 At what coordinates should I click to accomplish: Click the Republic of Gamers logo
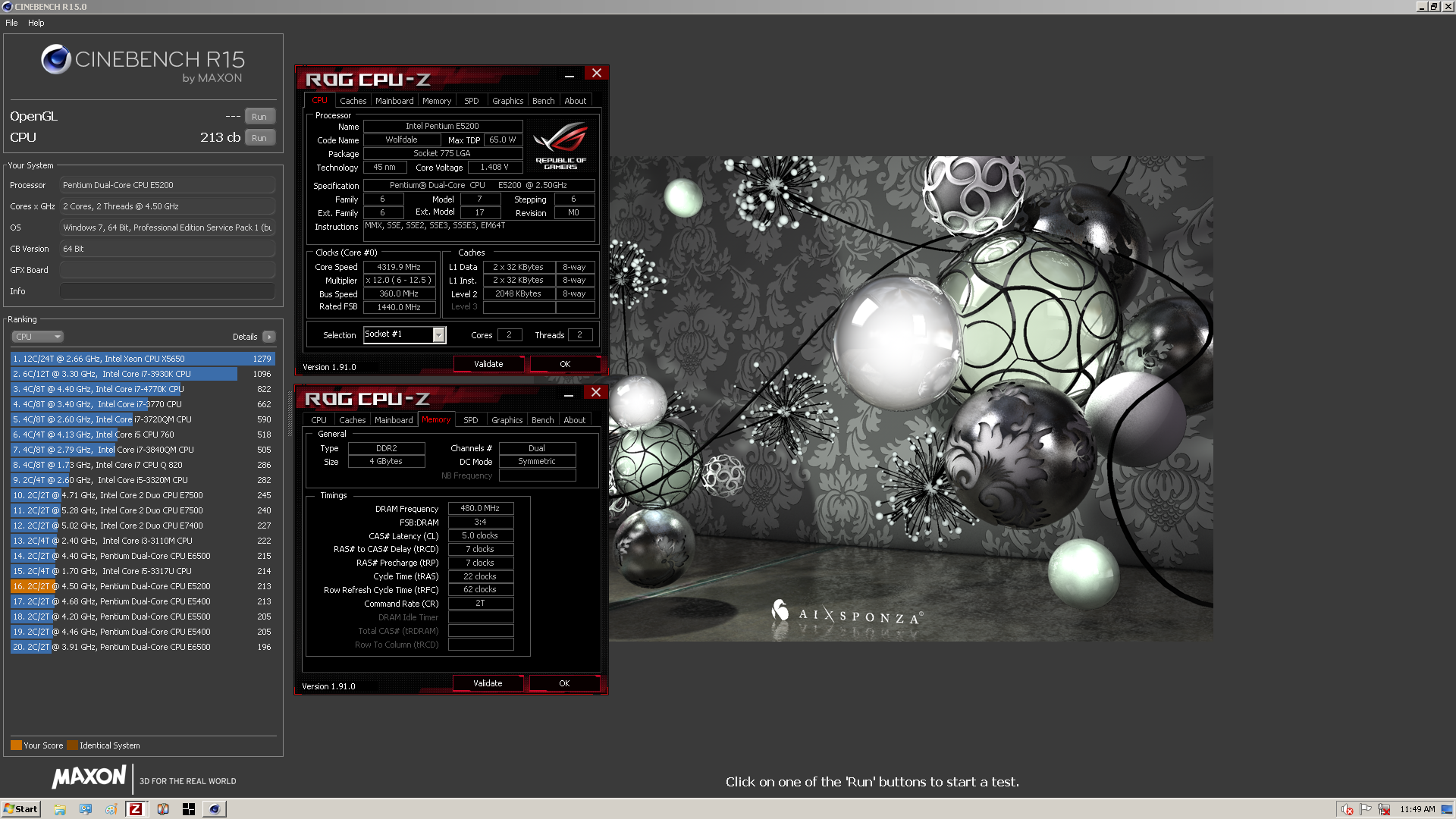click(560, 146)
